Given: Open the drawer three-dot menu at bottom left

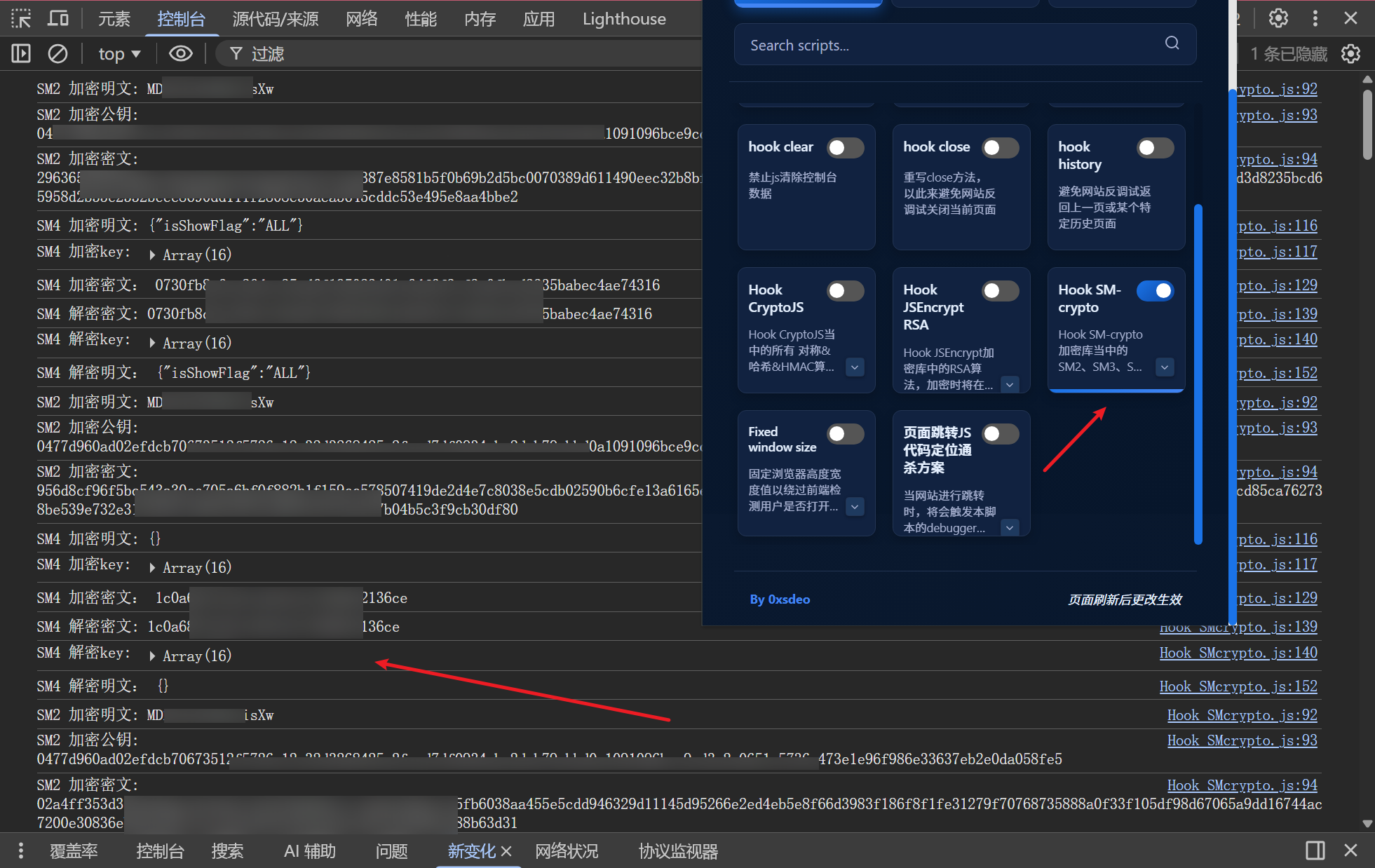Looking at the screenshot, I should click(x=21, y=850).
